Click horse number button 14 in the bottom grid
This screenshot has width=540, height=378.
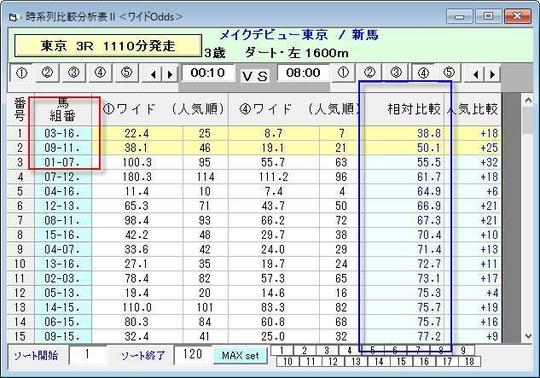[x=379, y=361]
